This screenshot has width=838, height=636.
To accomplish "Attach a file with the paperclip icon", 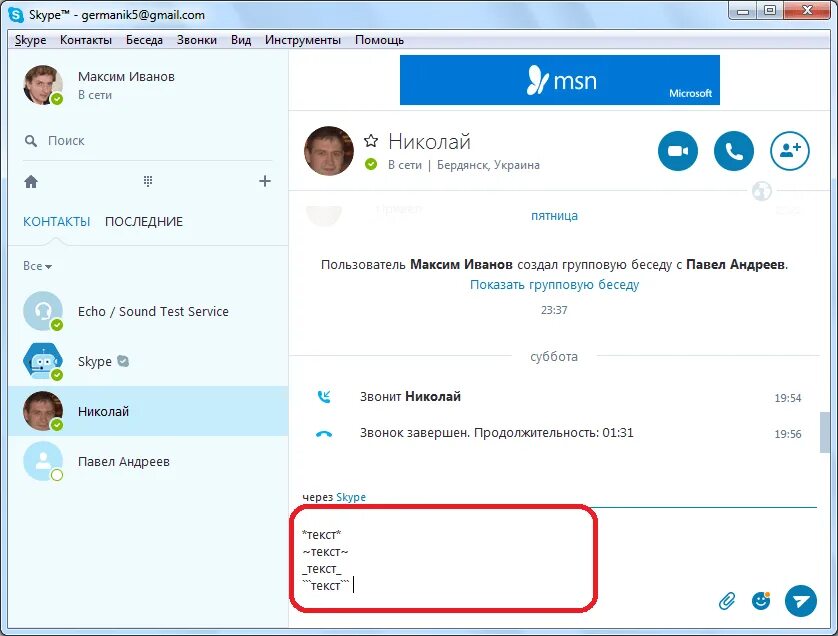I will 727,601.
